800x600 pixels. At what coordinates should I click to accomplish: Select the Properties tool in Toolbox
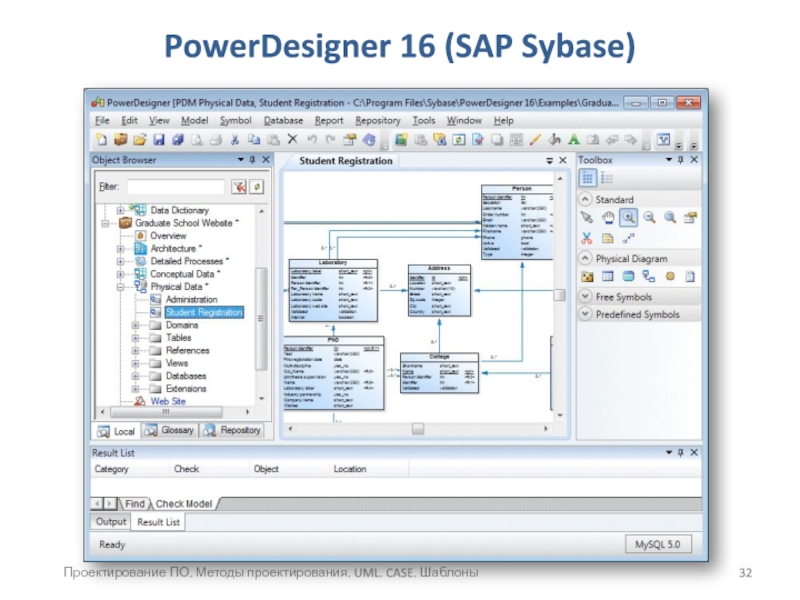(690, 218)
